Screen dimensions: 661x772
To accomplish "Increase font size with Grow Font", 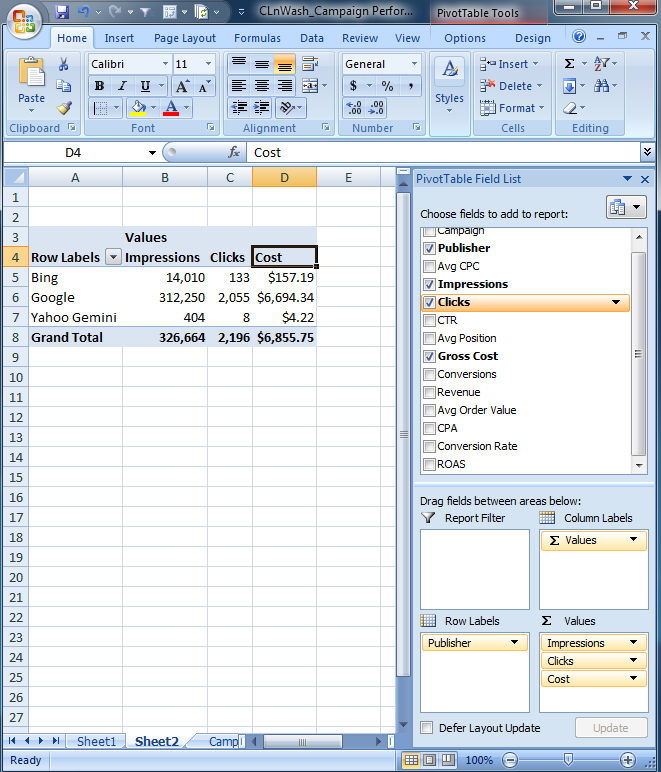I will pyautogui.click(x=182, y=87).
